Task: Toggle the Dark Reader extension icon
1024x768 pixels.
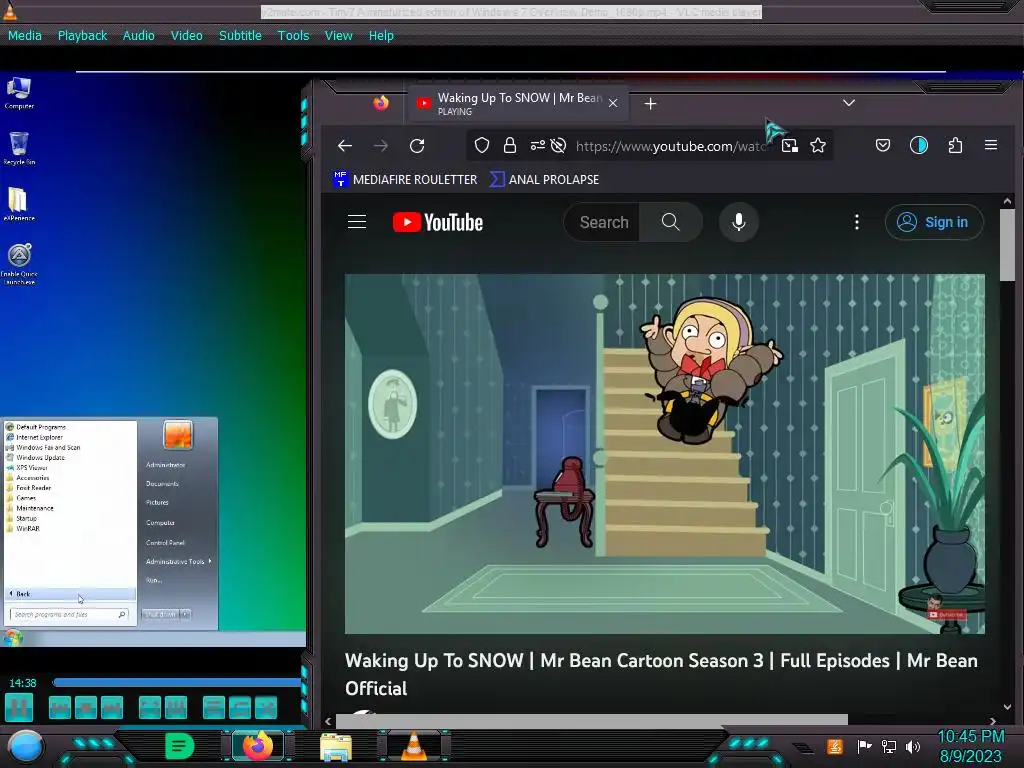Action: (x=919, y=145)
